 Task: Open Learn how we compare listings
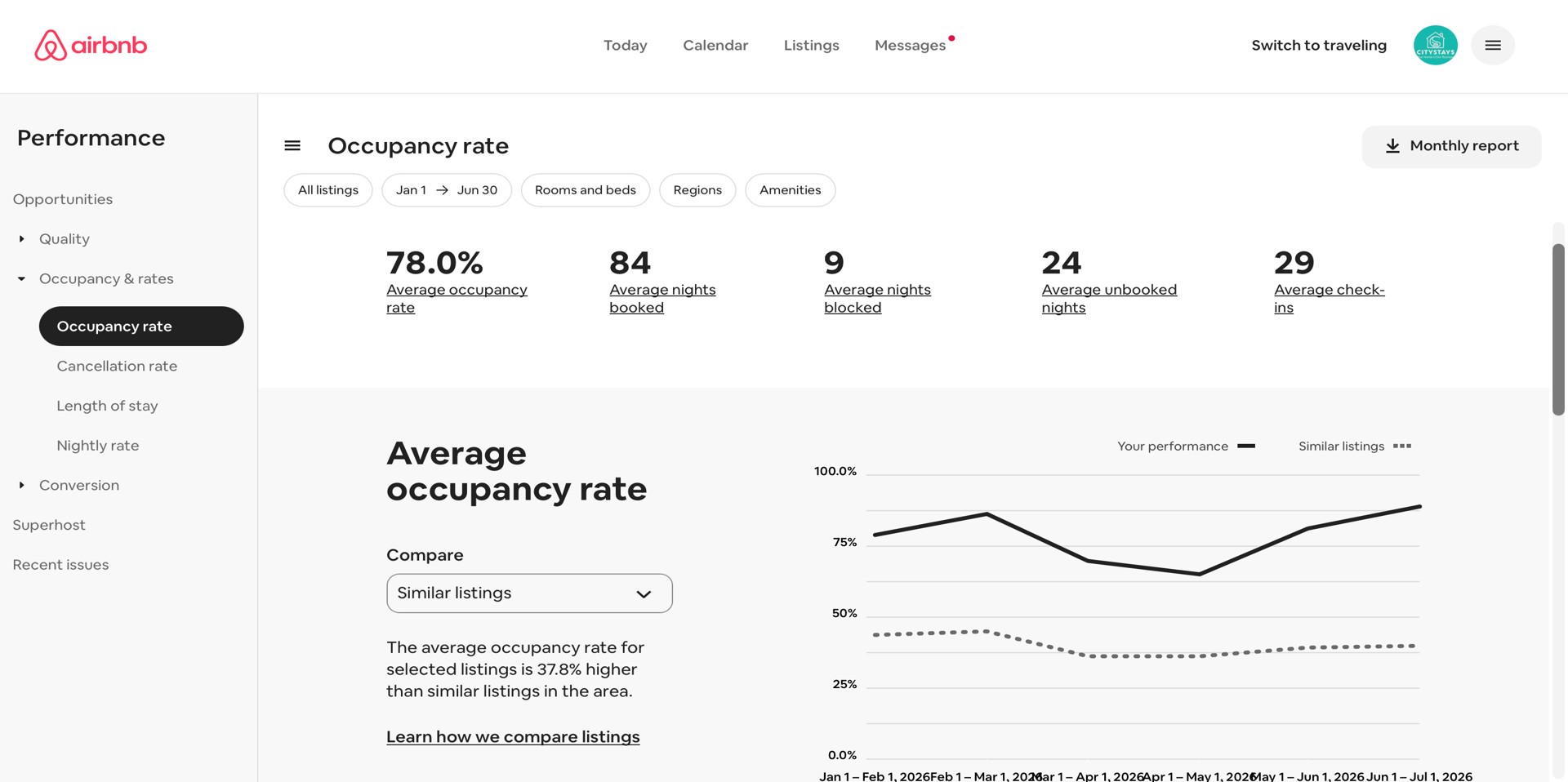(513, 737)
